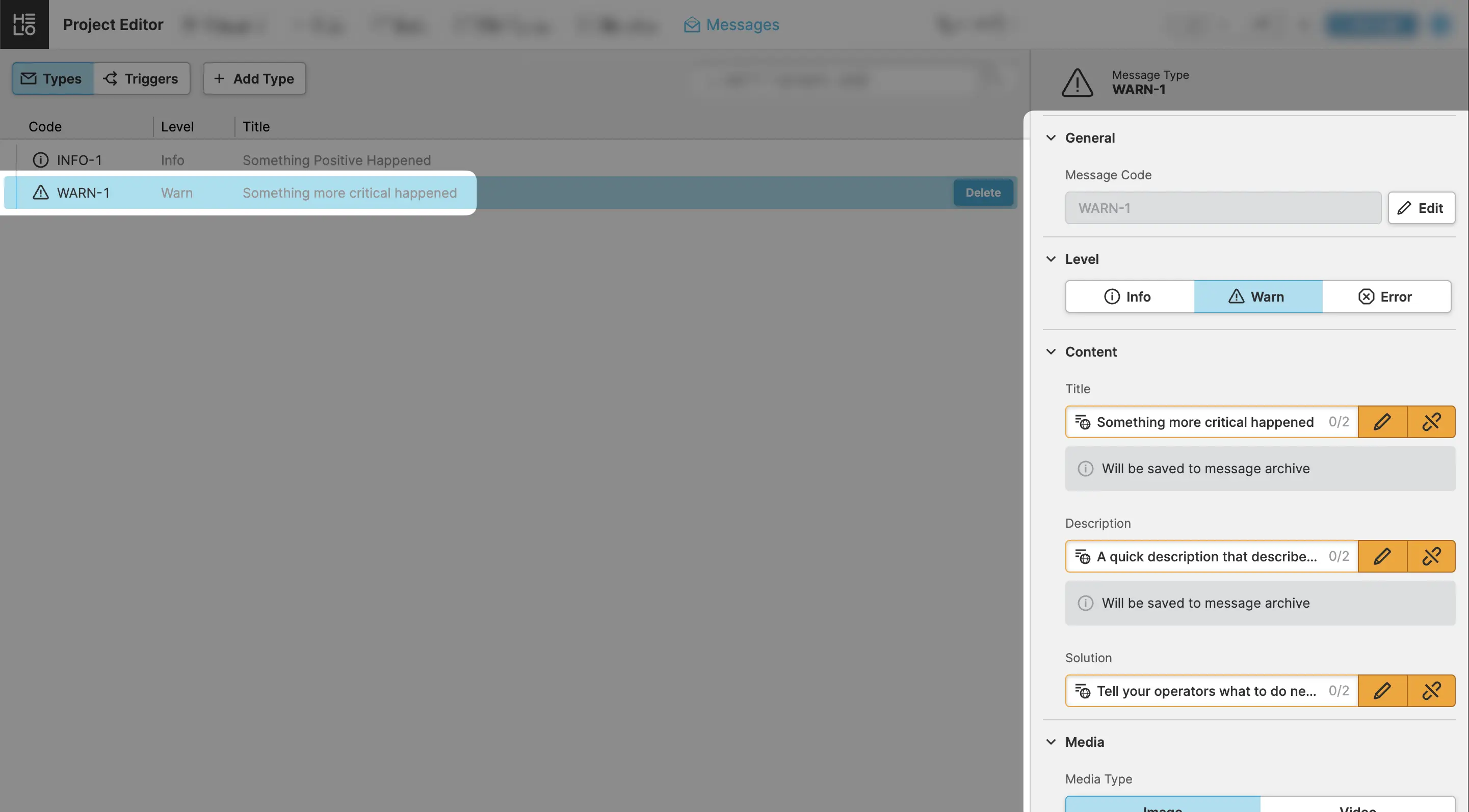
Task: Collapse the Content section
Action: [x=1051, y=351]
